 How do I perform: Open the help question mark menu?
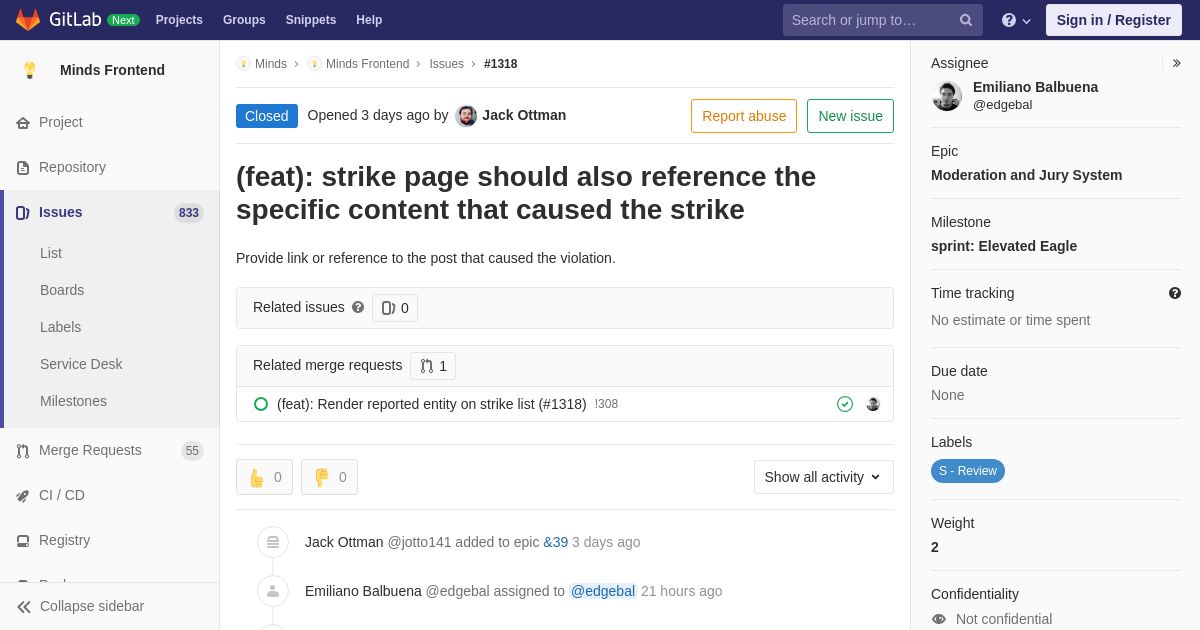tap(1016, 20)
